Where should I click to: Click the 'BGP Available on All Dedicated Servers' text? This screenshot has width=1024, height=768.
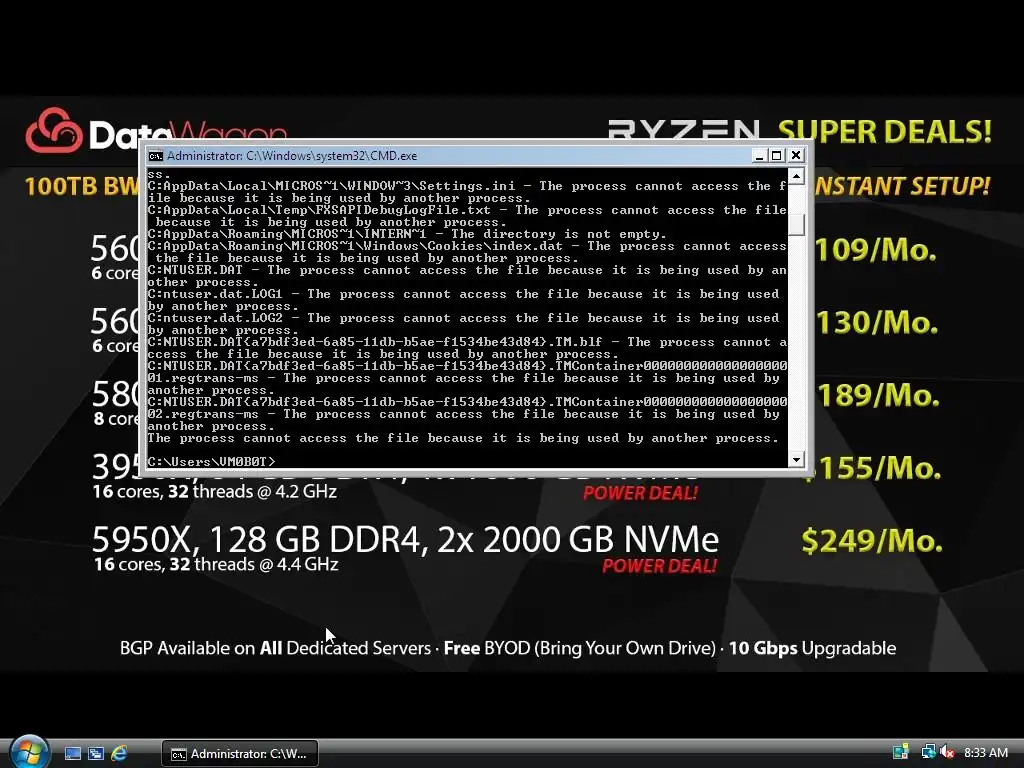275,648
